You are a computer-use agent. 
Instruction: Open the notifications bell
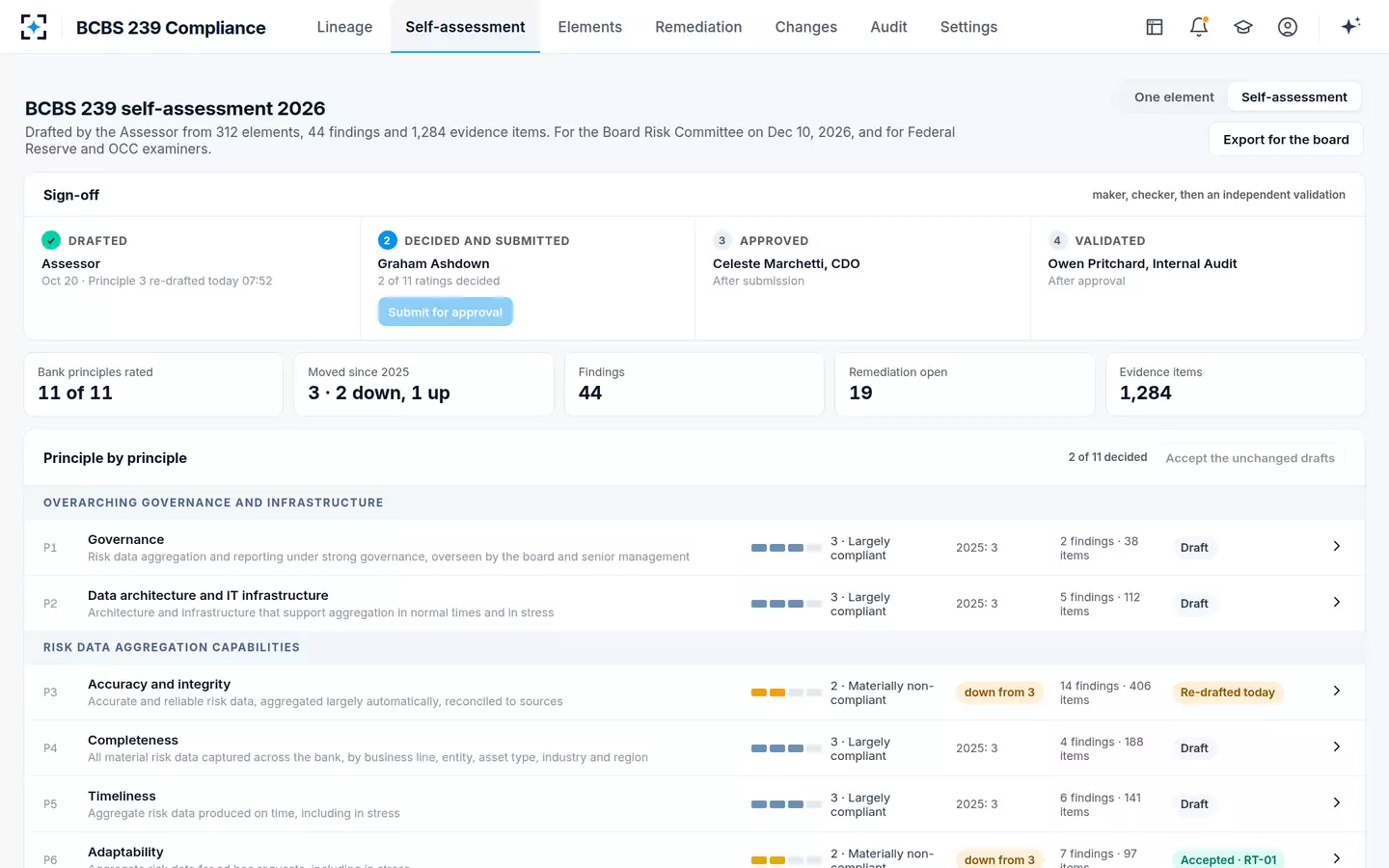pos(1199,27)
